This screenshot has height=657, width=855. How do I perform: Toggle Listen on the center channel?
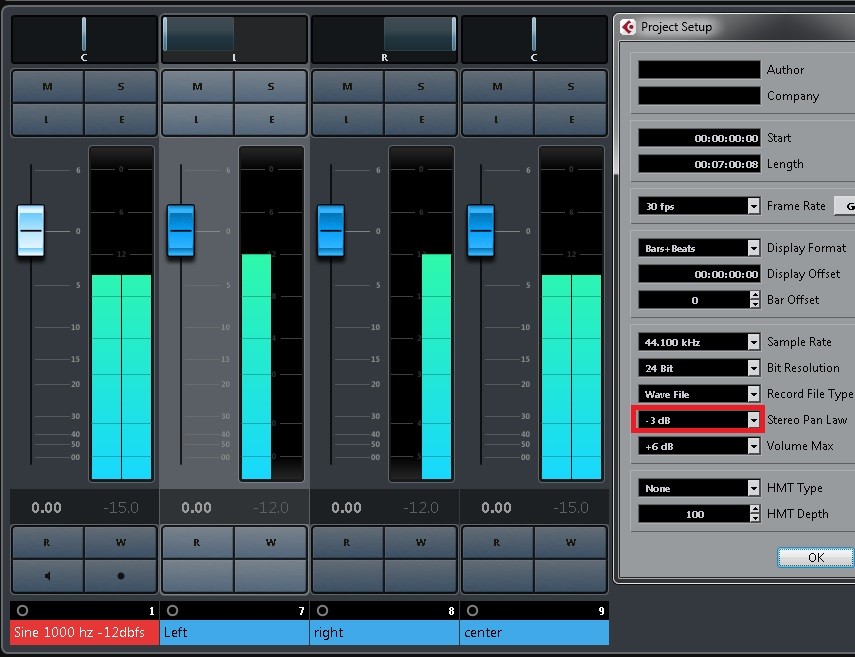tap(498, 119)
